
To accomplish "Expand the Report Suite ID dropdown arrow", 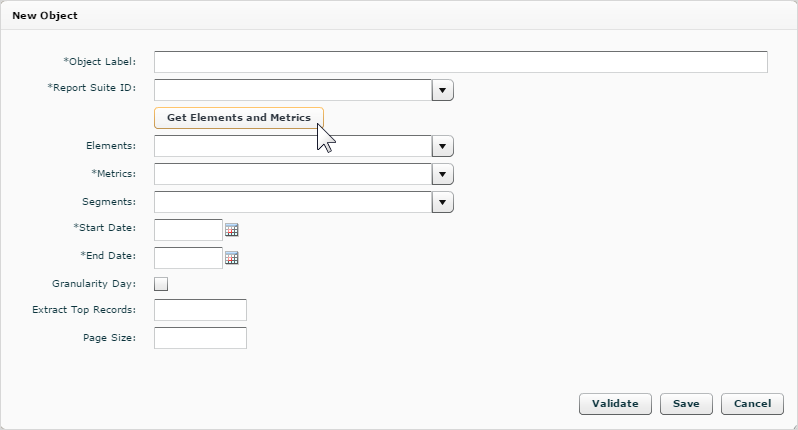I will tap(443, 90).
